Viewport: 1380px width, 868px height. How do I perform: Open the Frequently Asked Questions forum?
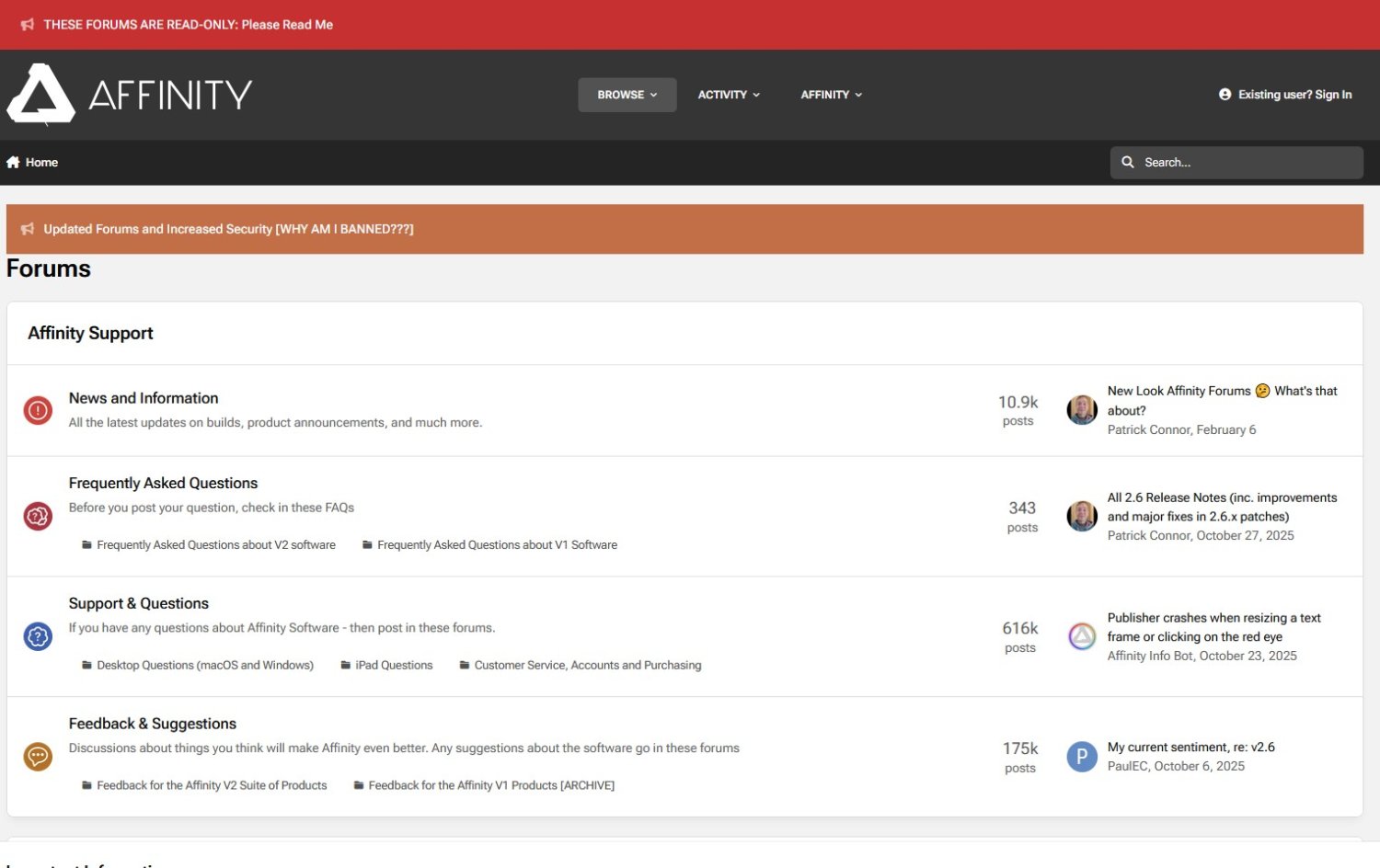point(163,483)
